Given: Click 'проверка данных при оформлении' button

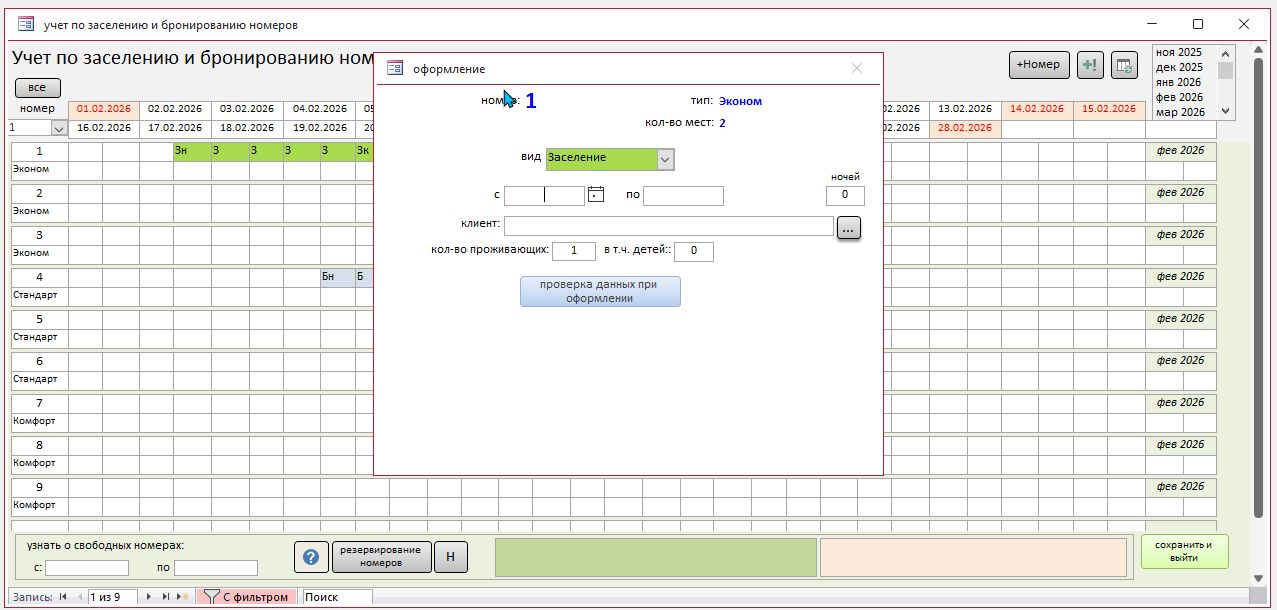Looking at the screenshot, I should coord(600,291).
